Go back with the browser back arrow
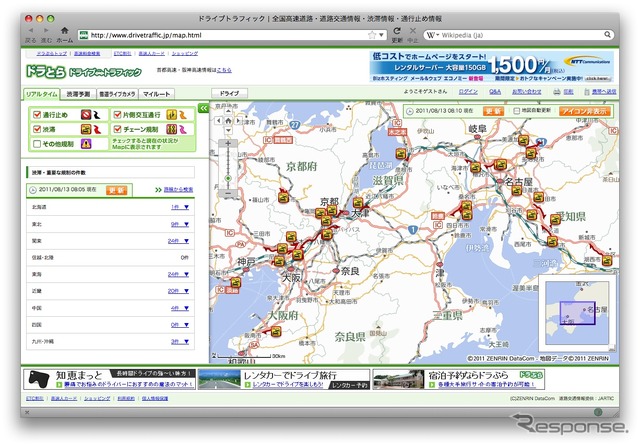Image resolution: width=640 pixels, height=446 pixels. click(30, 30)
